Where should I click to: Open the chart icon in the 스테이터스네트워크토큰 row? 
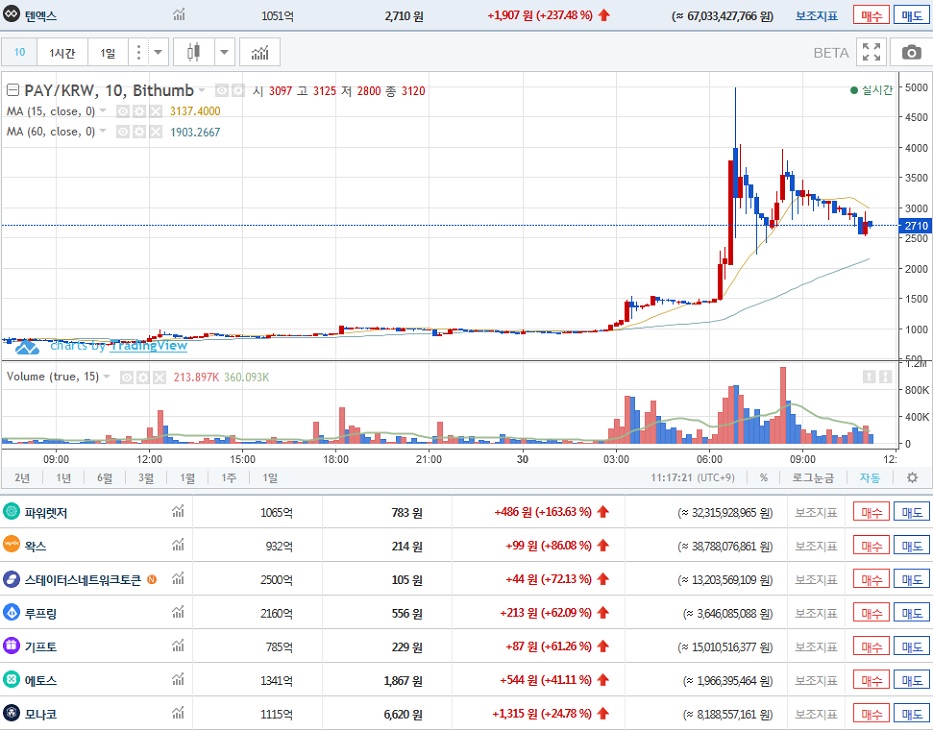click(x=178, y=578)
